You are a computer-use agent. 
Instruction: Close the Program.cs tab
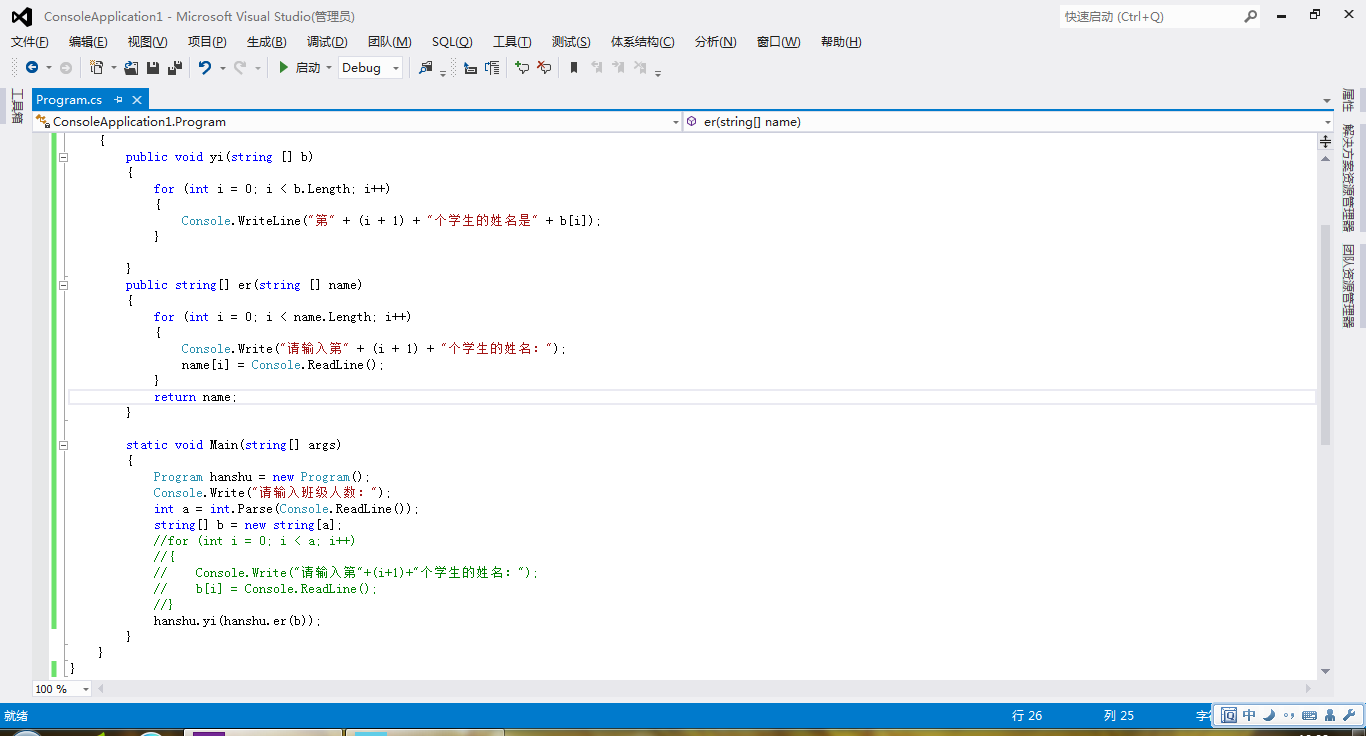[x=137, y=99]
